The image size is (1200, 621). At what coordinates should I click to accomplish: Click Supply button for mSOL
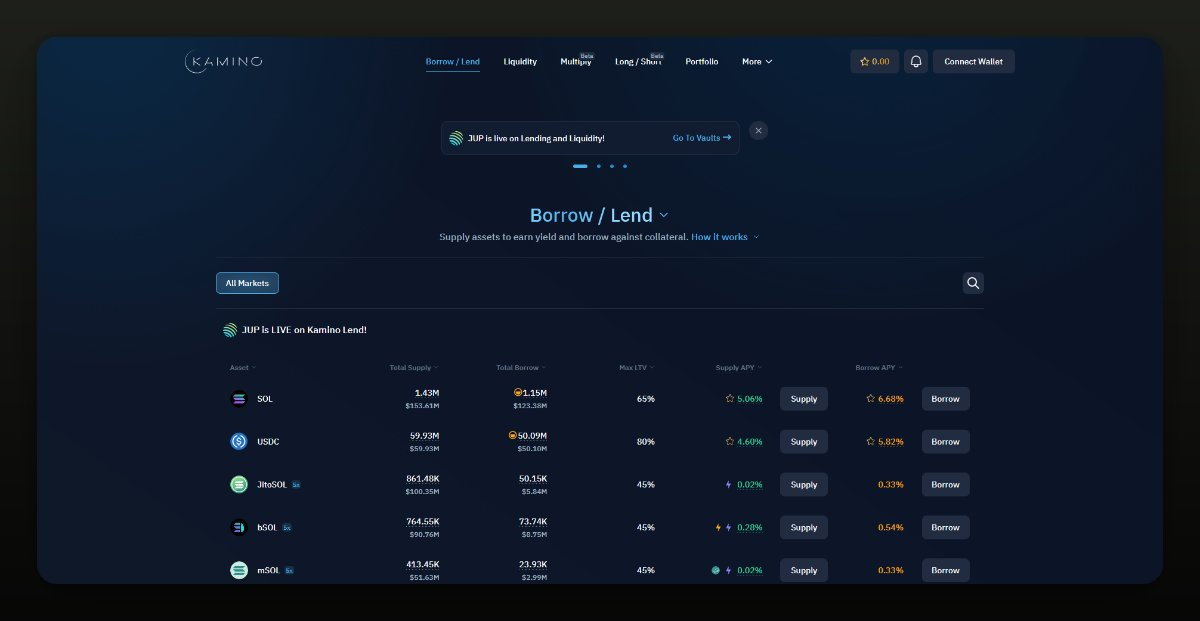(x=804, y=570)
